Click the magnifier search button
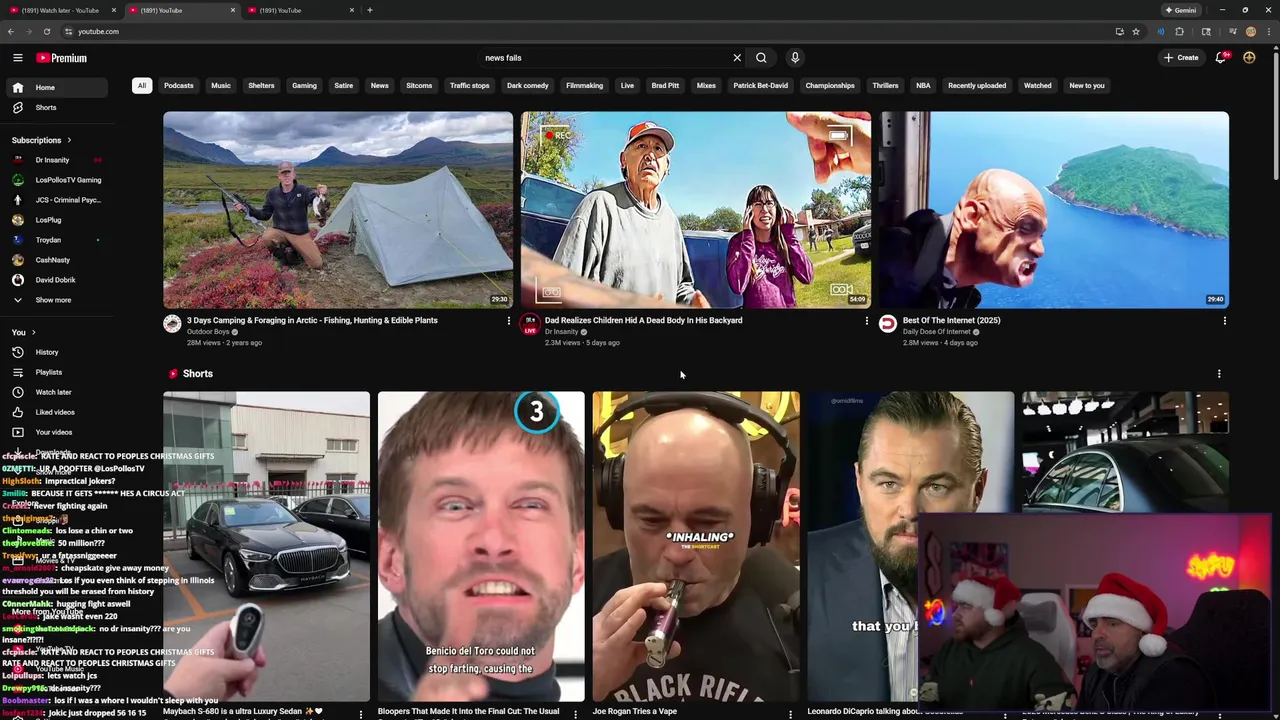 point(761,58)
